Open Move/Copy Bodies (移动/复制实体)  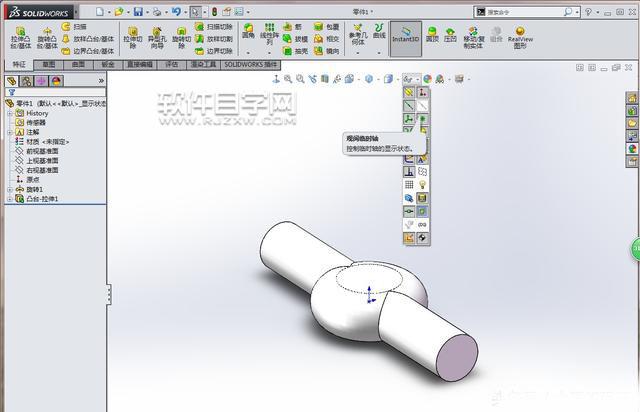pos(473,38)
